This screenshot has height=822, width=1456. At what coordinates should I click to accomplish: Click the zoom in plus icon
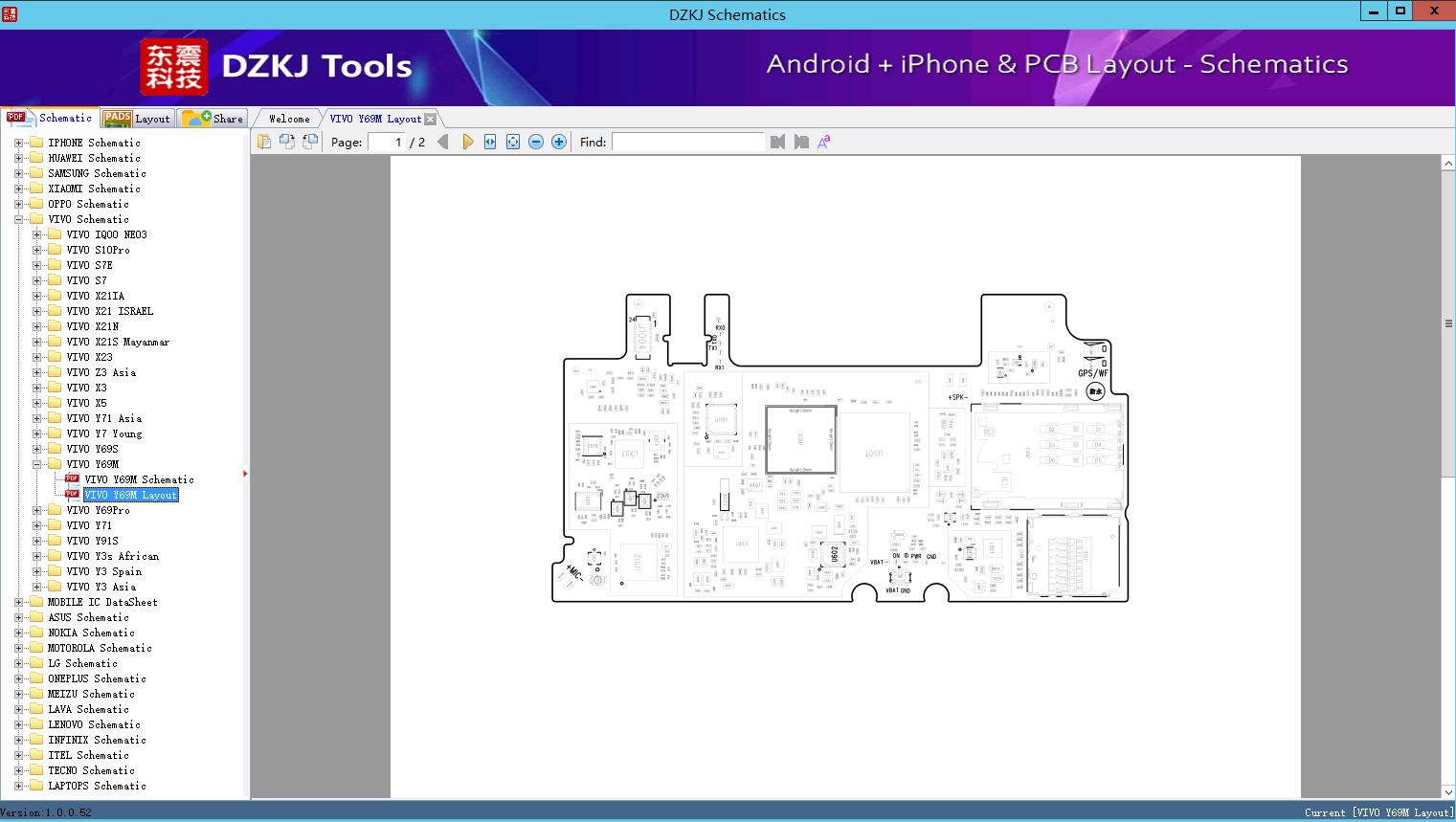[559, 142]
